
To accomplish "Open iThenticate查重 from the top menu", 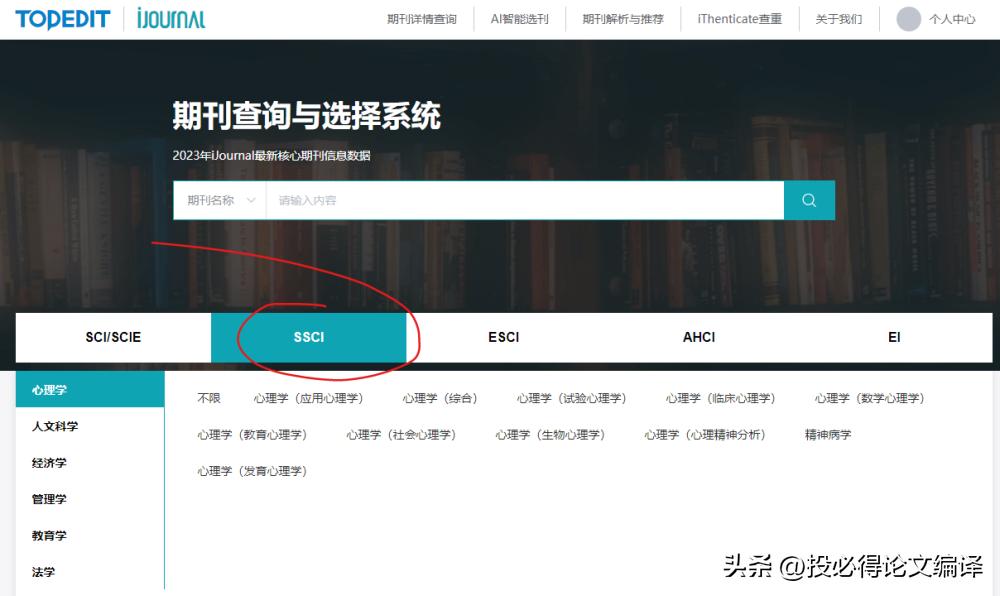I will [x=738, y=18].
